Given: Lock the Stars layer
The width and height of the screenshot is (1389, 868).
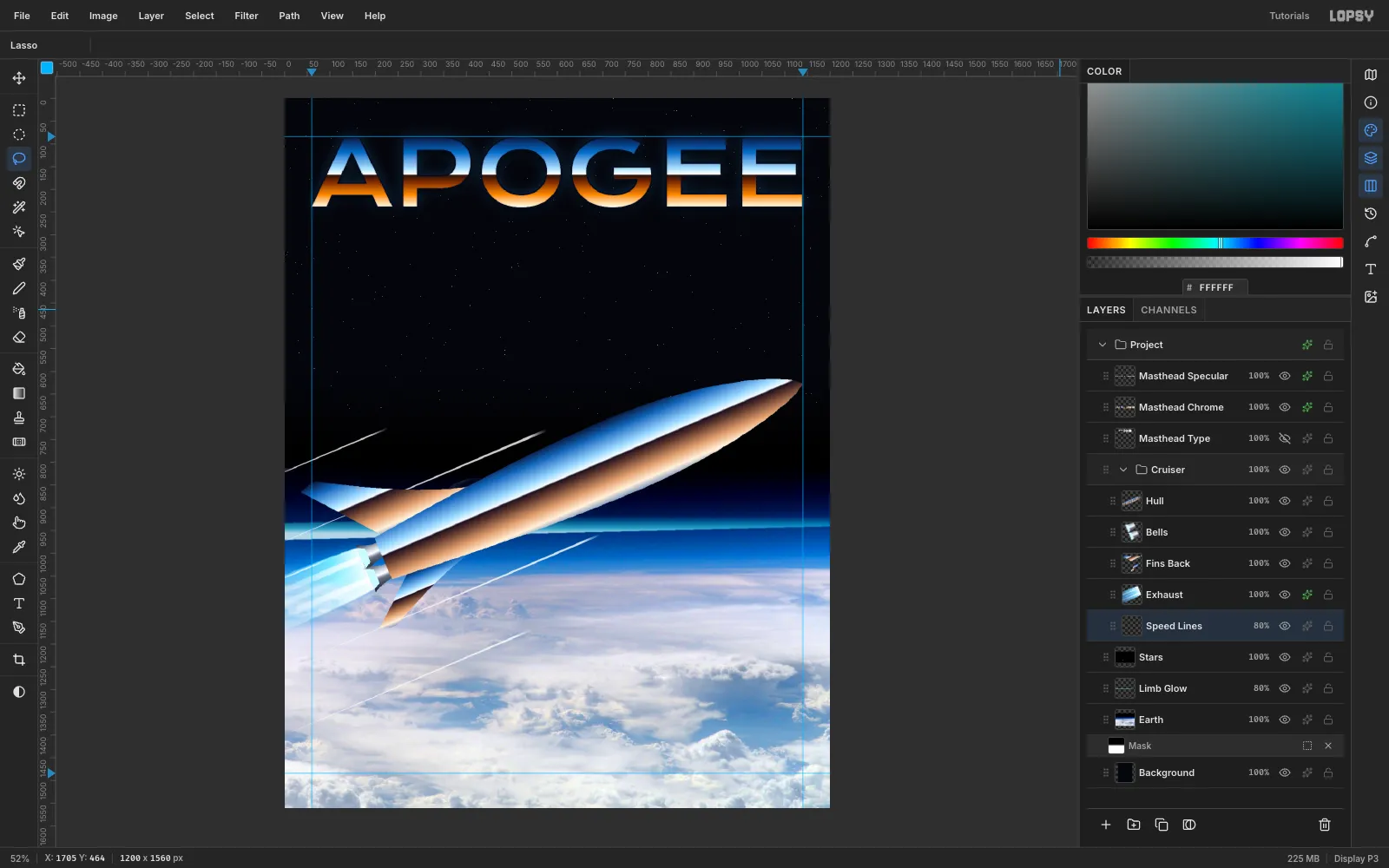Looking at the screenshot, I should tap(1328, 657).
